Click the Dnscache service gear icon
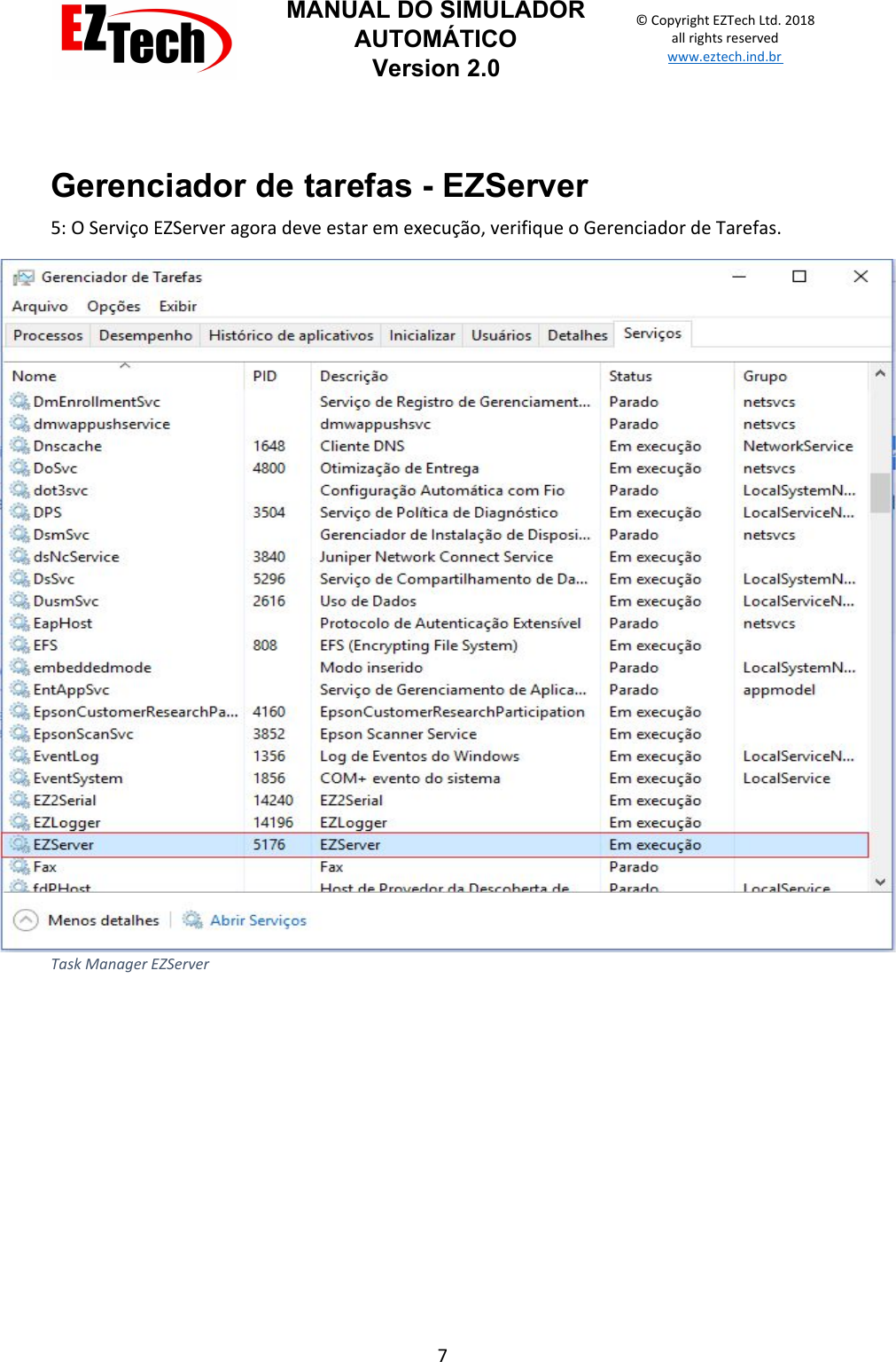The width and height of the screenshot is (896, 1362). coord(19,445)
